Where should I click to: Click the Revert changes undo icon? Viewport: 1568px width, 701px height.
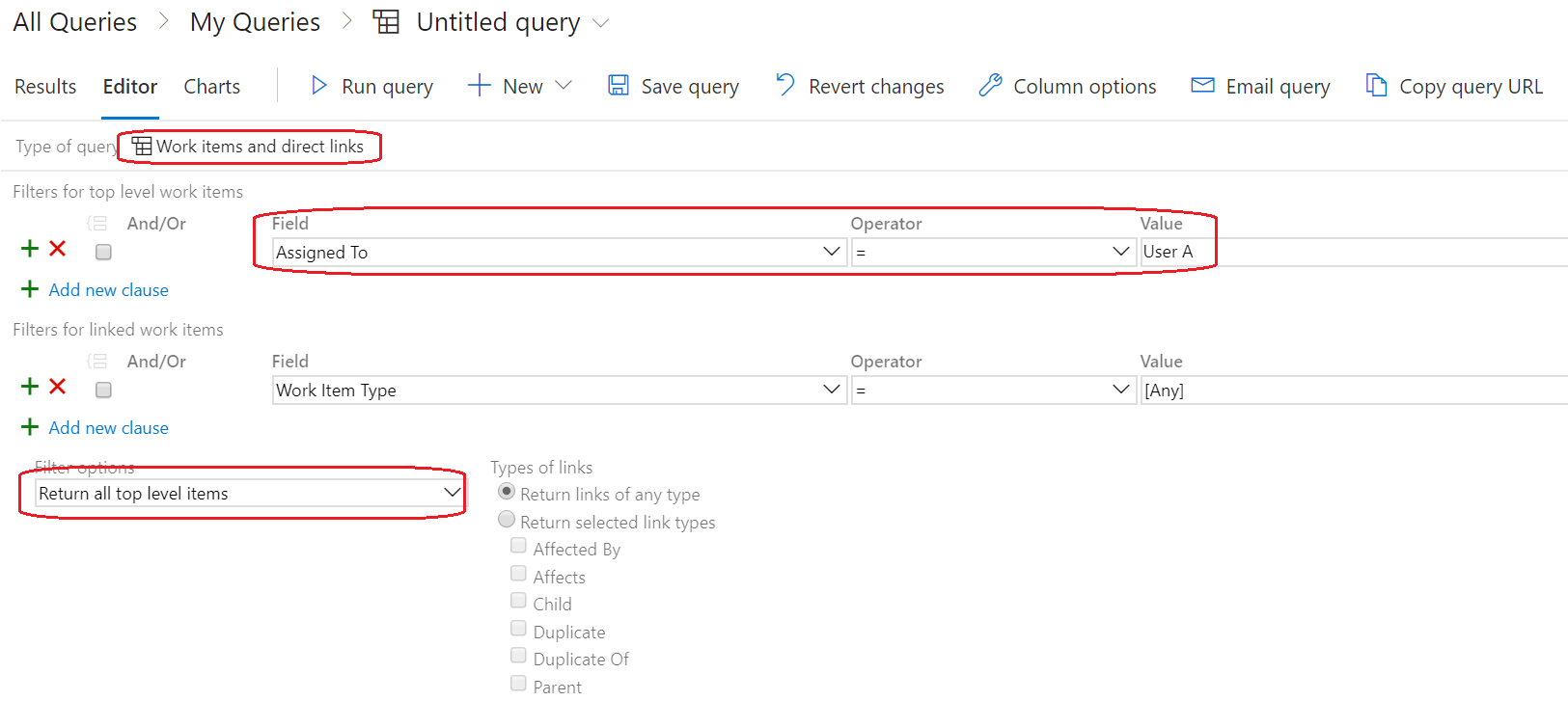point(785,86)
